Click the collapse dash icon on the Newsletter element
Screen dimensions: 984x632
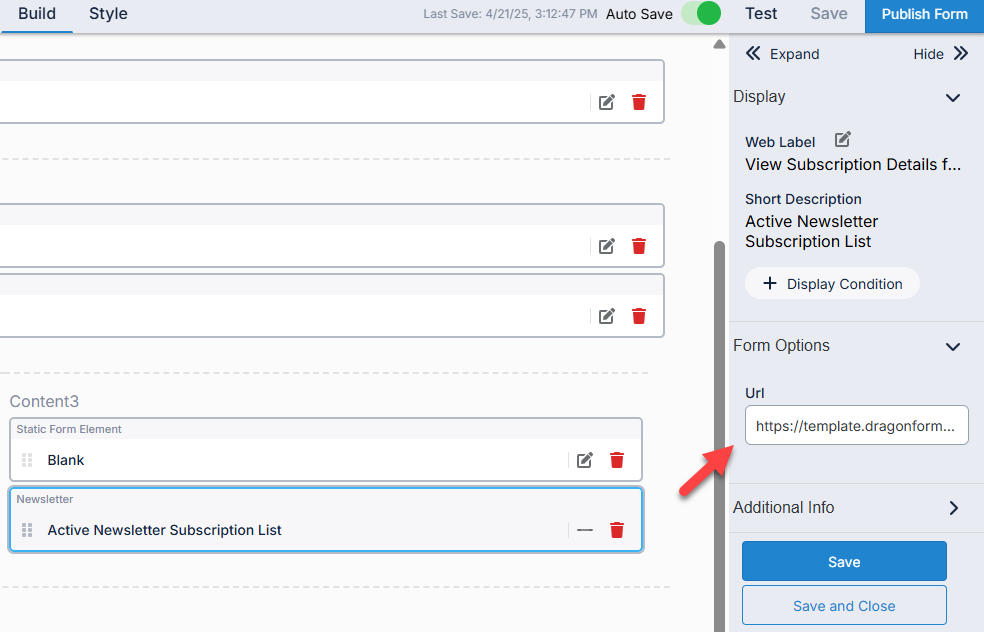(585, 530)
